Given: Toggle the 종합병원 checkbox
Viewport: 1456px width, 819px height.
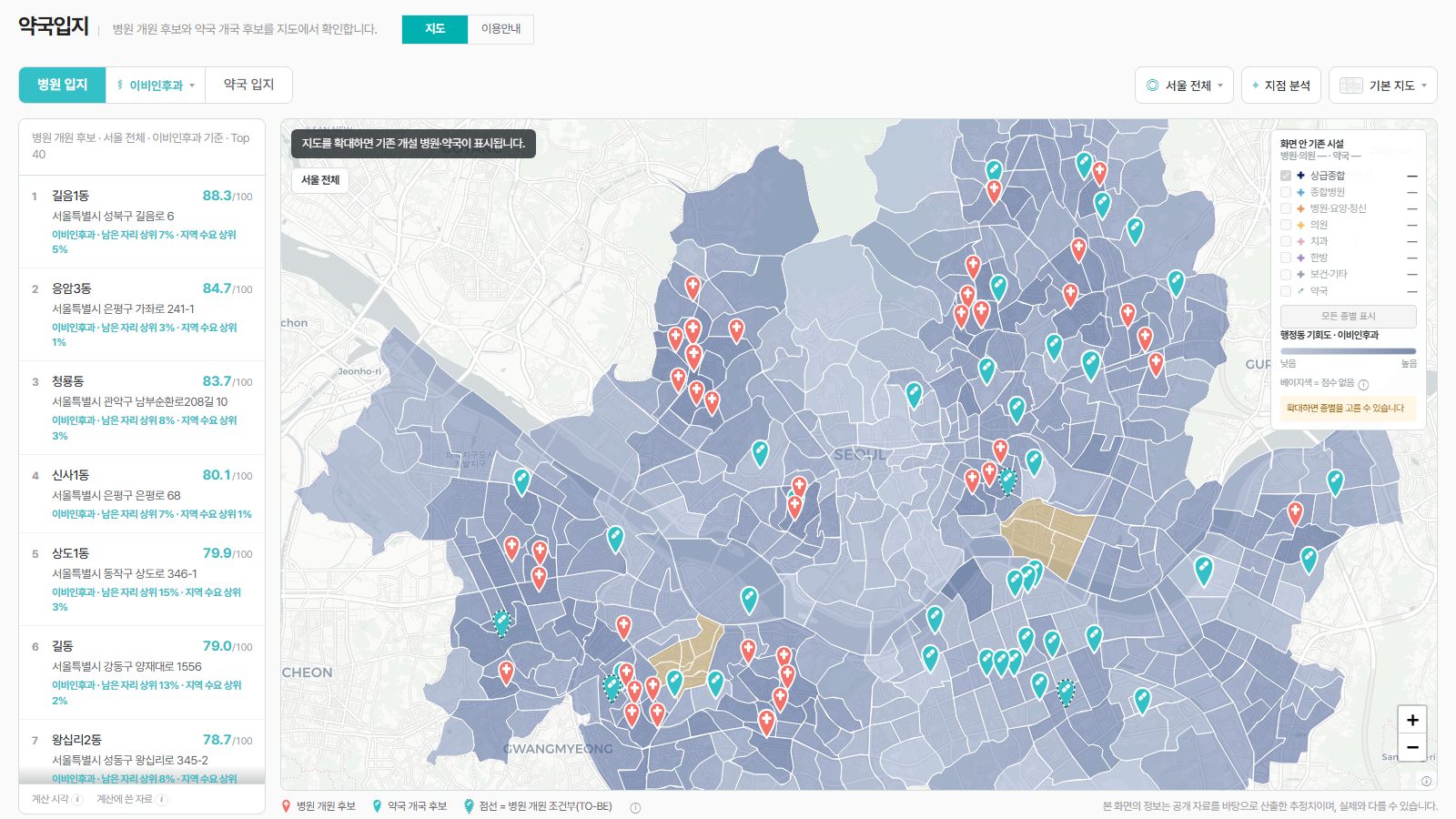Looking at the screenshot, I should (x=1286, y=192).
